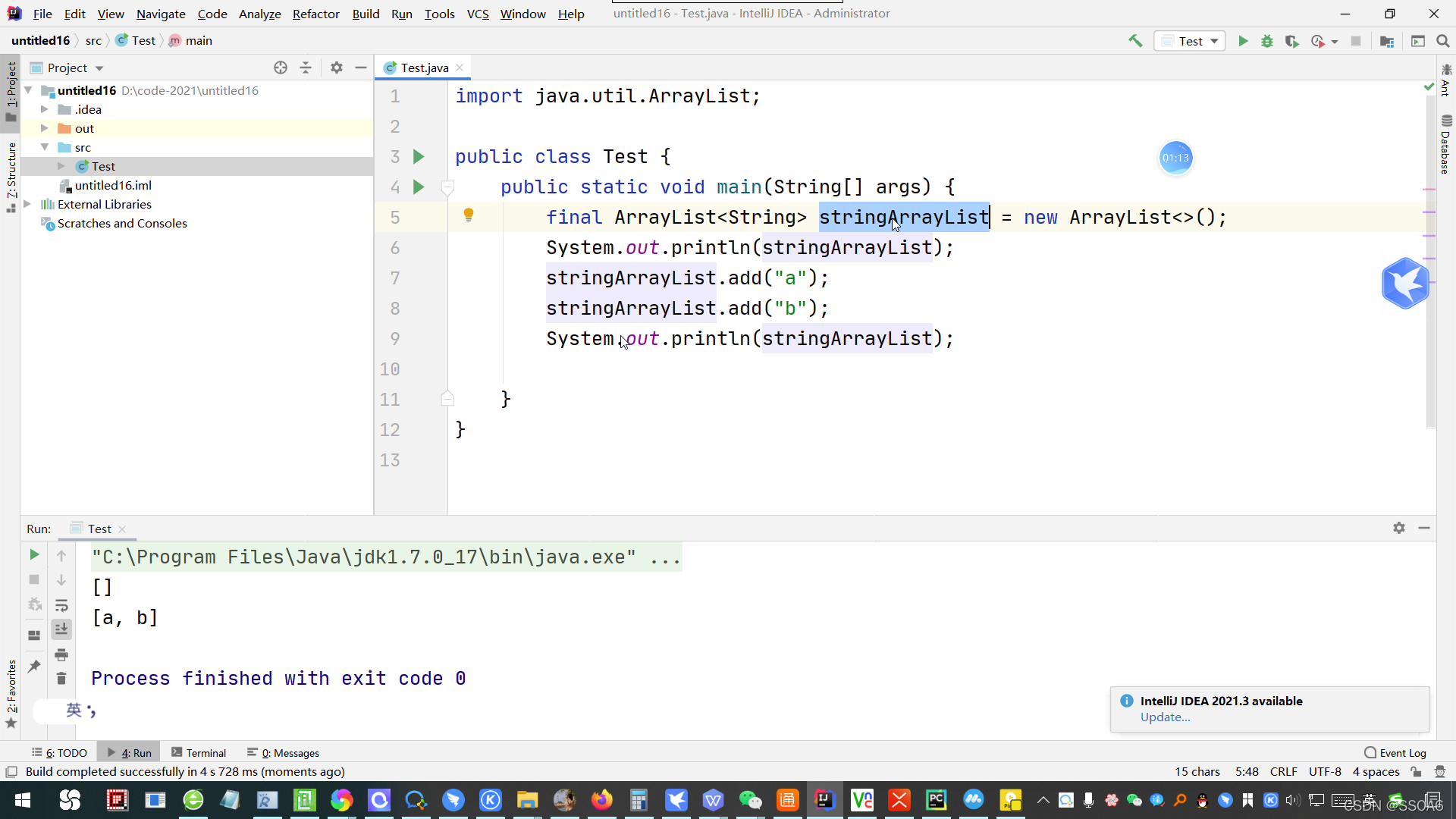Open WeChat from the taskbar

tap(750, 800)
